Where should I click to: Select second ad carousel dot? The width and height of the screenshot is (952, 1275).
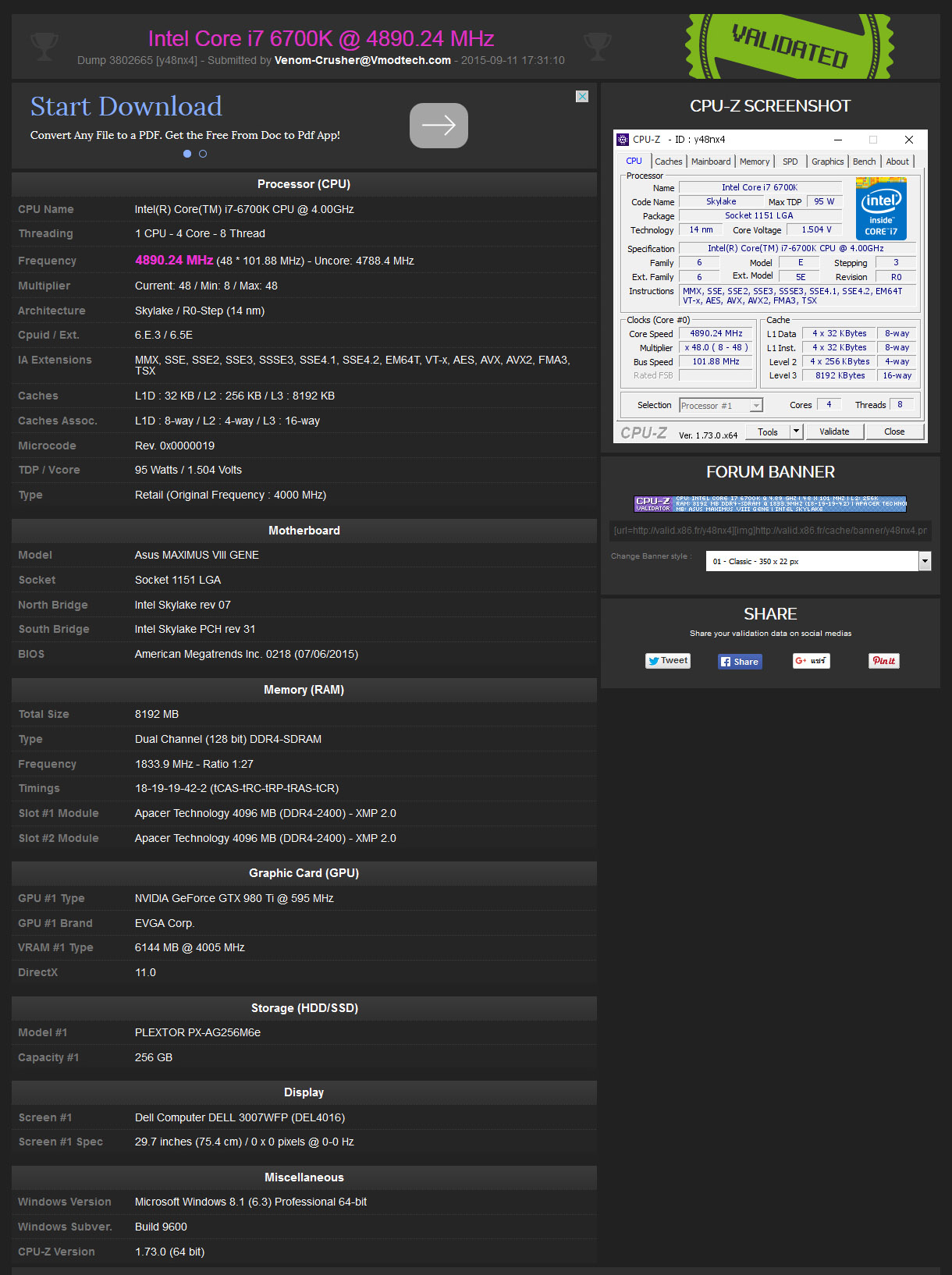point(203,154)
